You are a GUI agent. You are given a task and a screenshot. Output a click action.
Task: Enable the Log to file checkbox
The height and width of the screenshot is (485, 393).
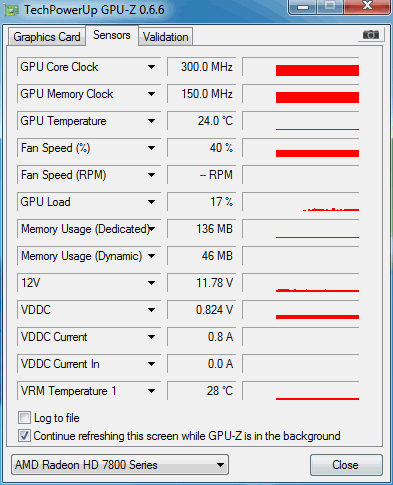pos(24,418)
